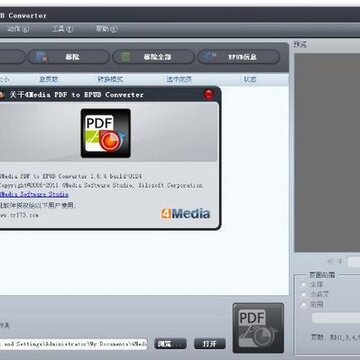Click the page range input field

pos(336,318)
